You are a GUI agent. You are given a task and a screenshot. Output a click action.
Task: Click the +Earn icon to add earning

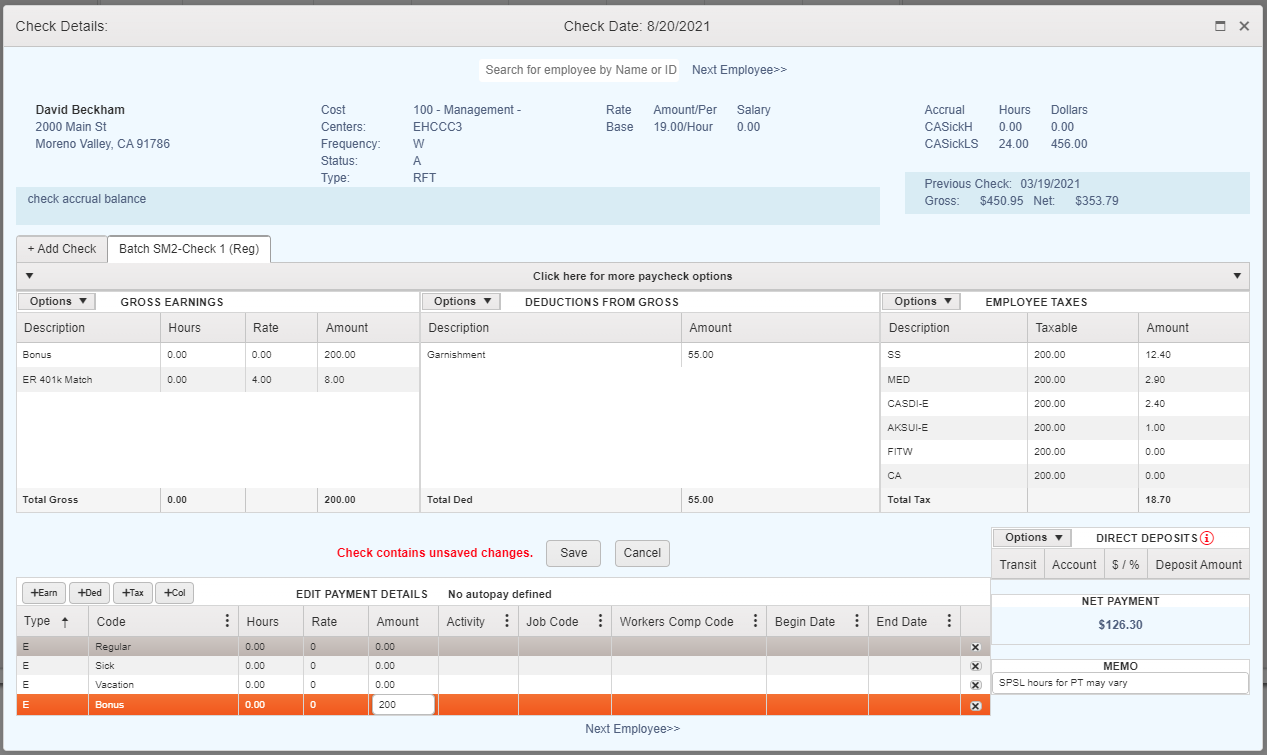[43, 592]
